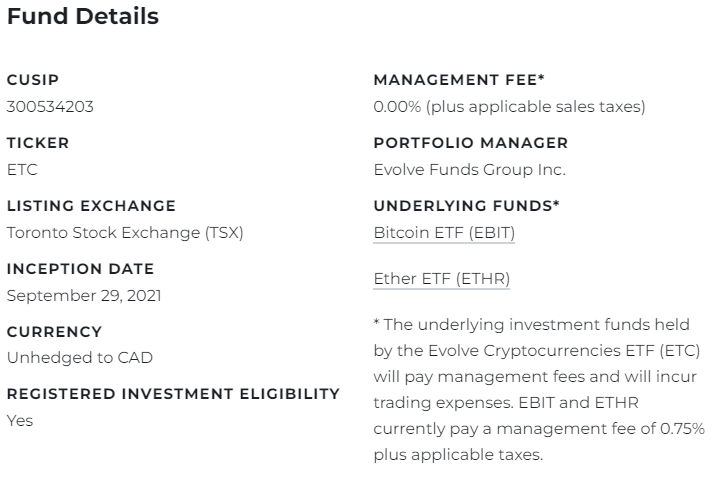This screenshot has width=723, height=478.
Task: Click the Yes eligibility value
Action: click(x=20, y=421)
